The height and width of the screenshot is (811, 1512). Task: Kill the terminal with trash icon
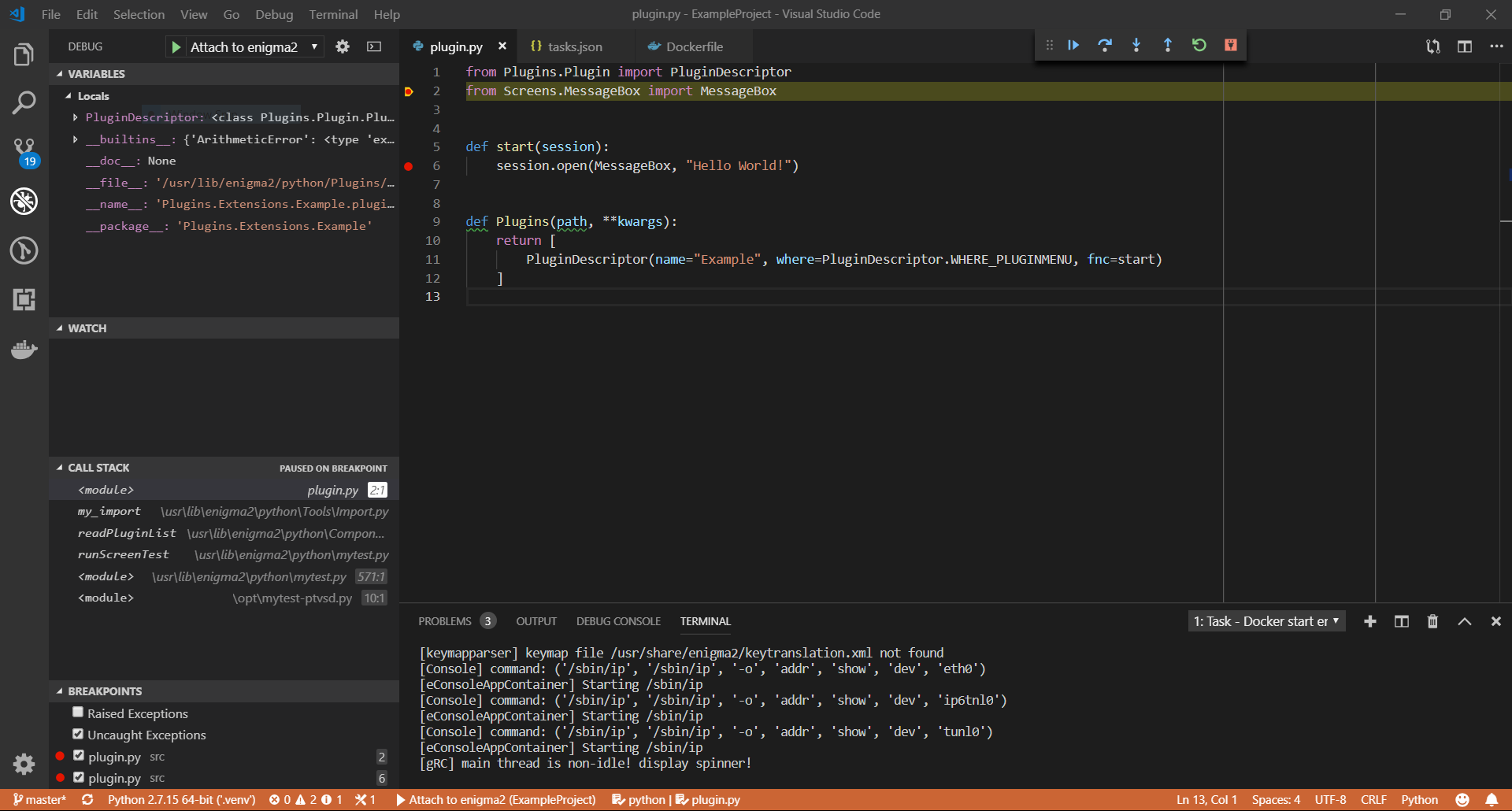coord(1432,621)
